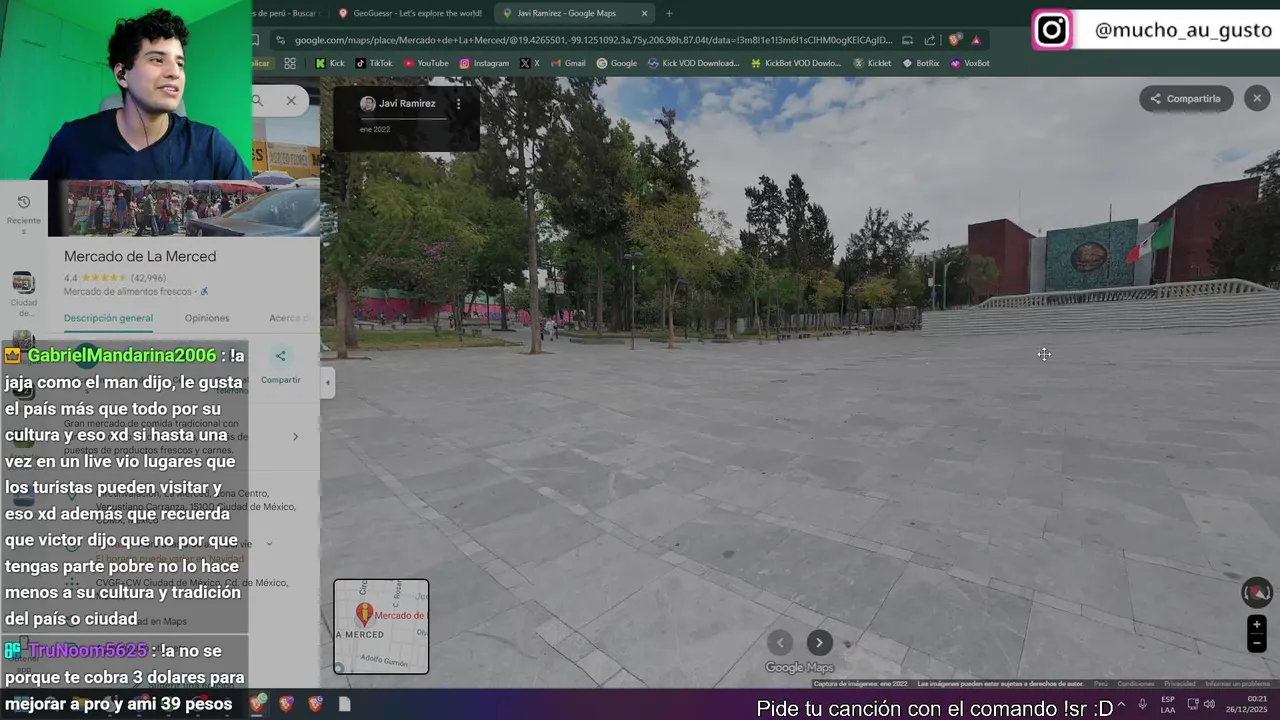Expand the place description chevron
Image resolution: width=1280 pixels, height=720 pixels.
pos(295,436)
